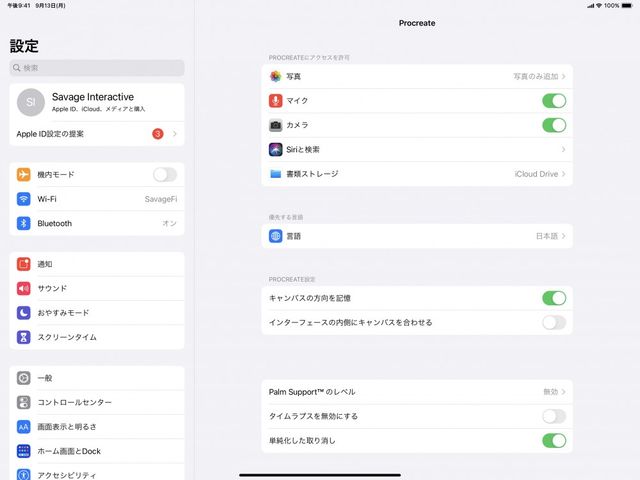Turn off the マイク microphone switch

(x=554, y=101)
